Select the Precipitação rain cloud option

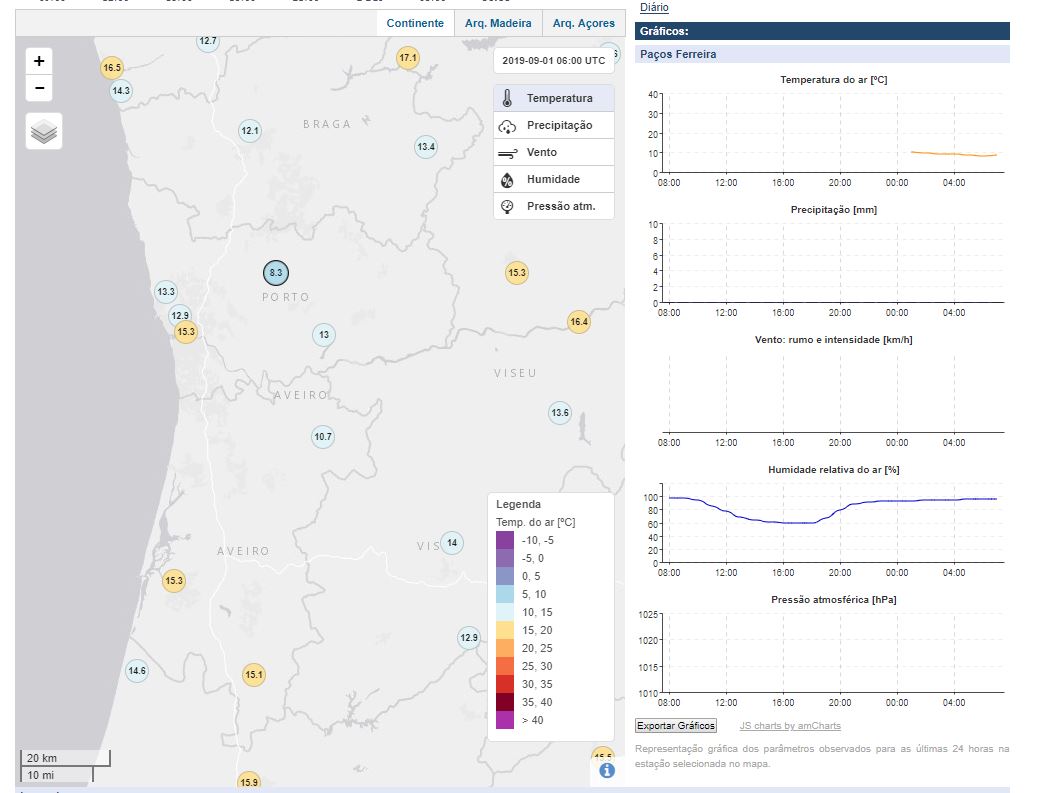[x=554, y=125]
